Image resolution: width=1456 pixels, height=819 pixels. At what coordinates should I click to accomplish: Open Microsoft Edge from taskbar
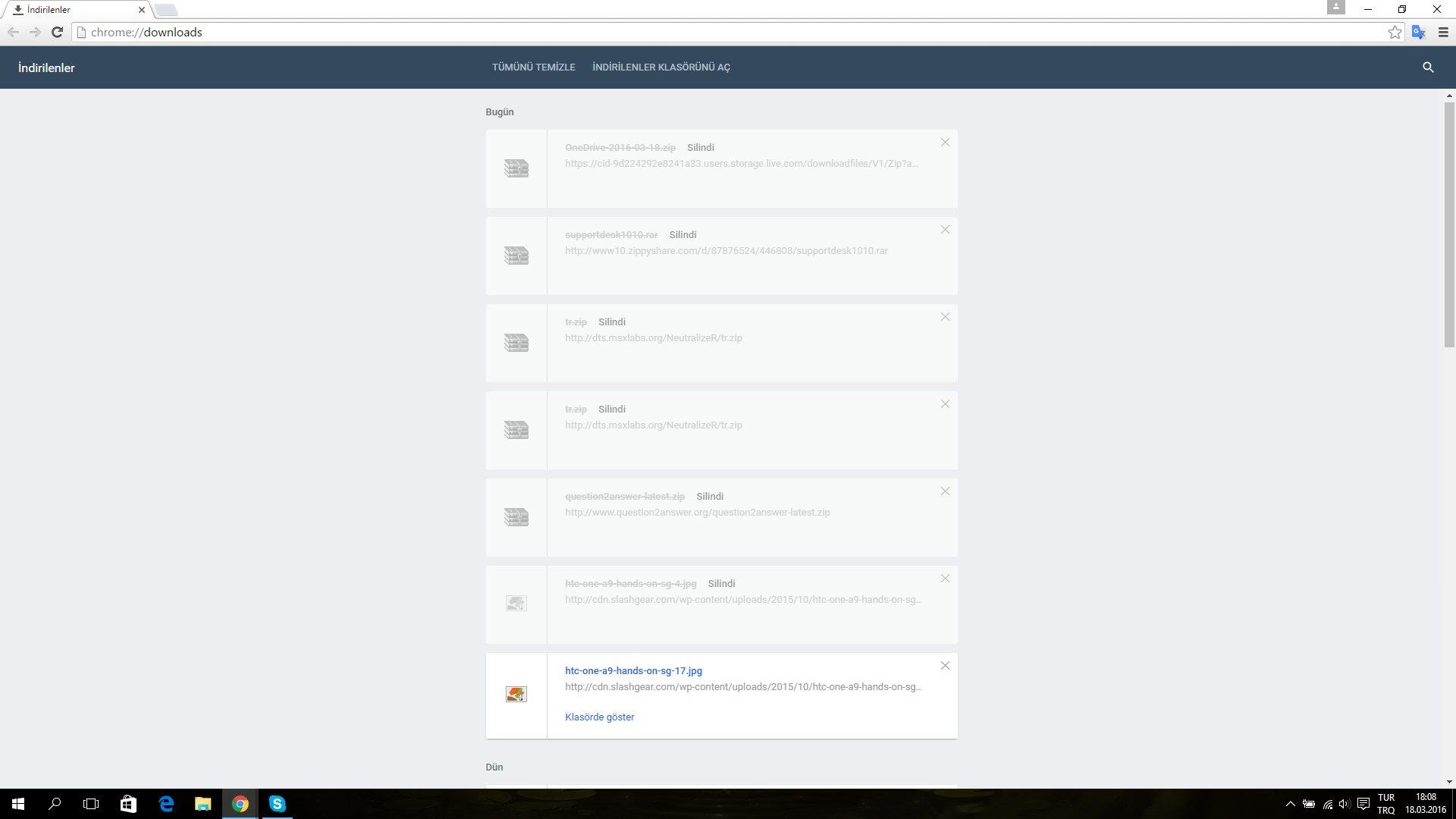coord(166,804)
